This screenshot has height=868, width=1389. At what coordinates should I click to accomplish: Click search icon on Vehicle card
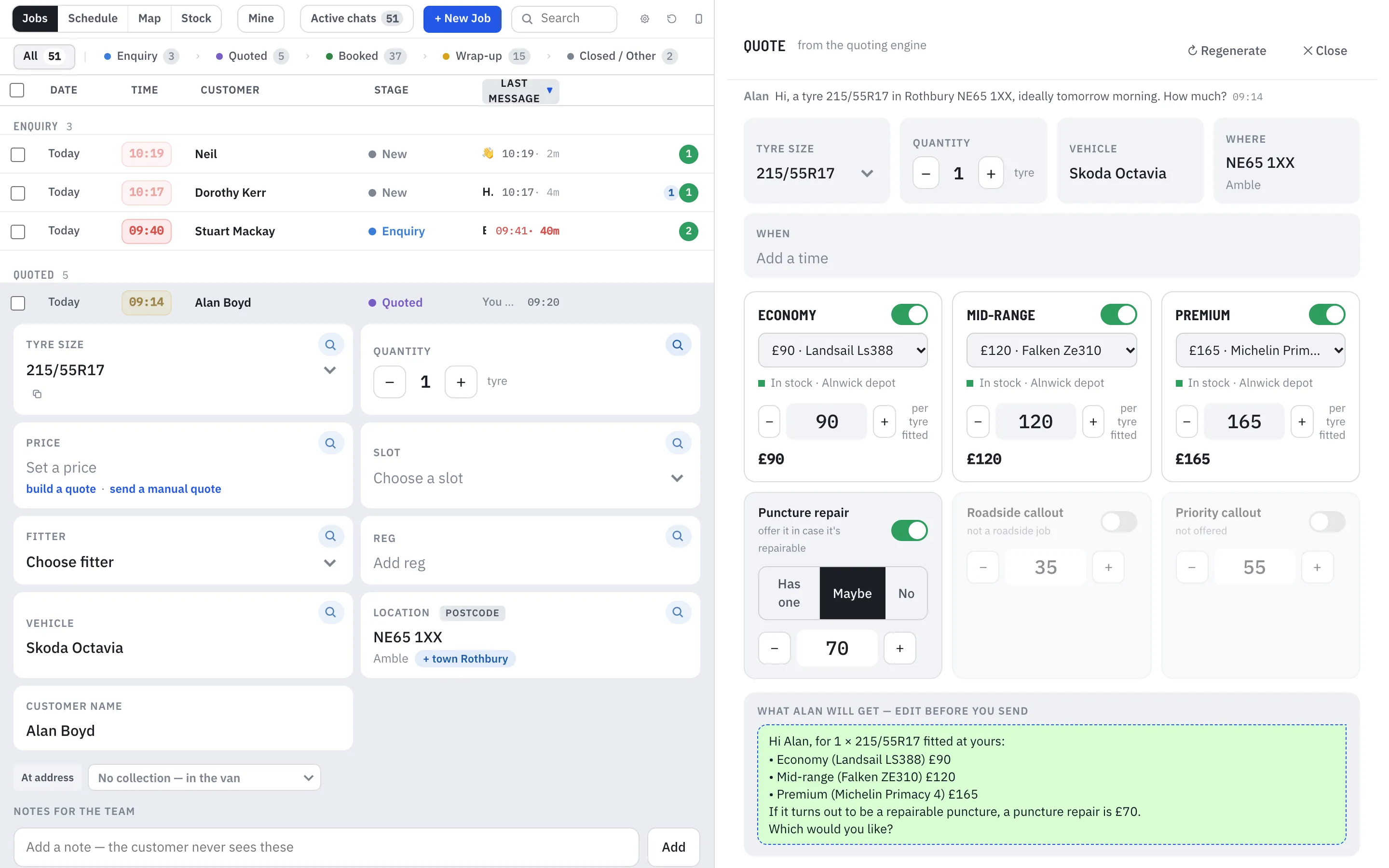[x=330, y=612]
